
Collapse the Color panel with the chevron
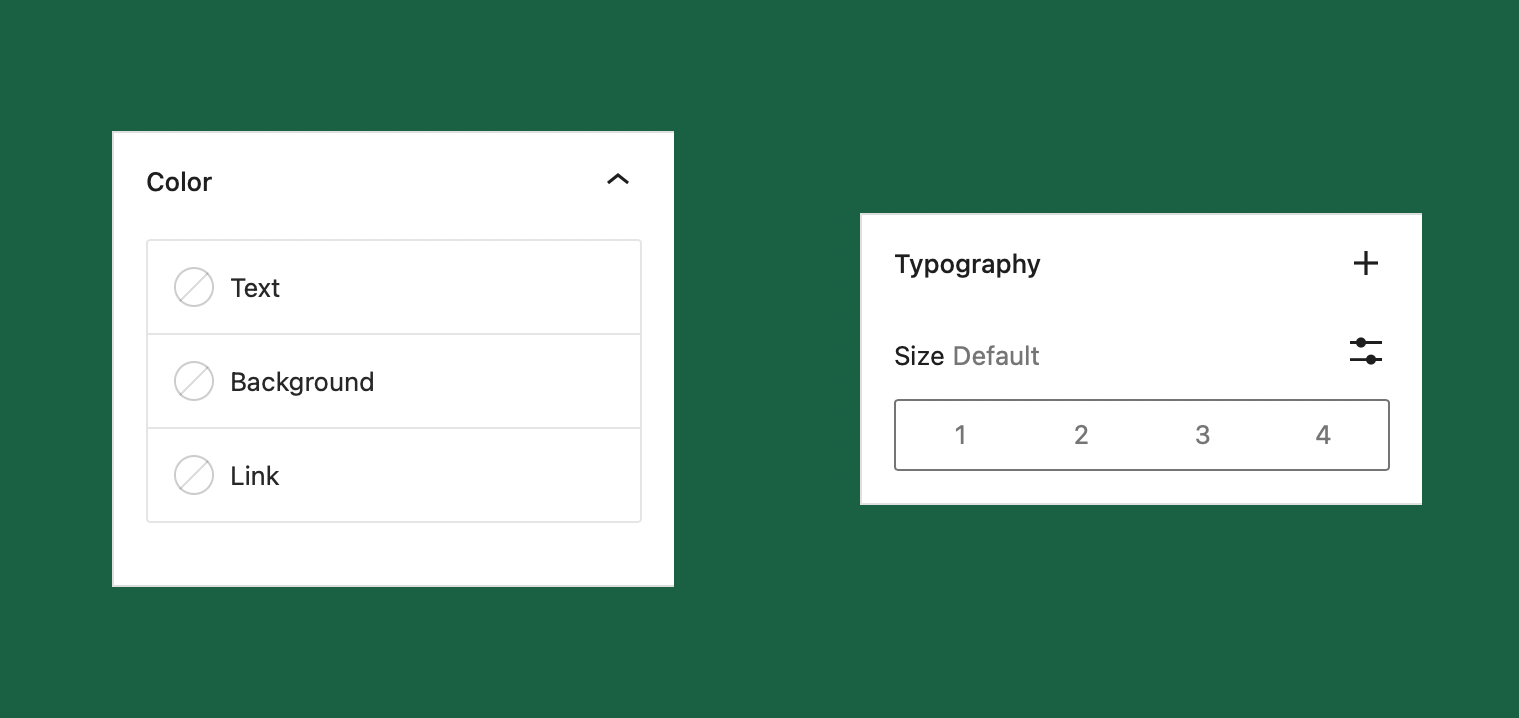(x=618, y=179)
